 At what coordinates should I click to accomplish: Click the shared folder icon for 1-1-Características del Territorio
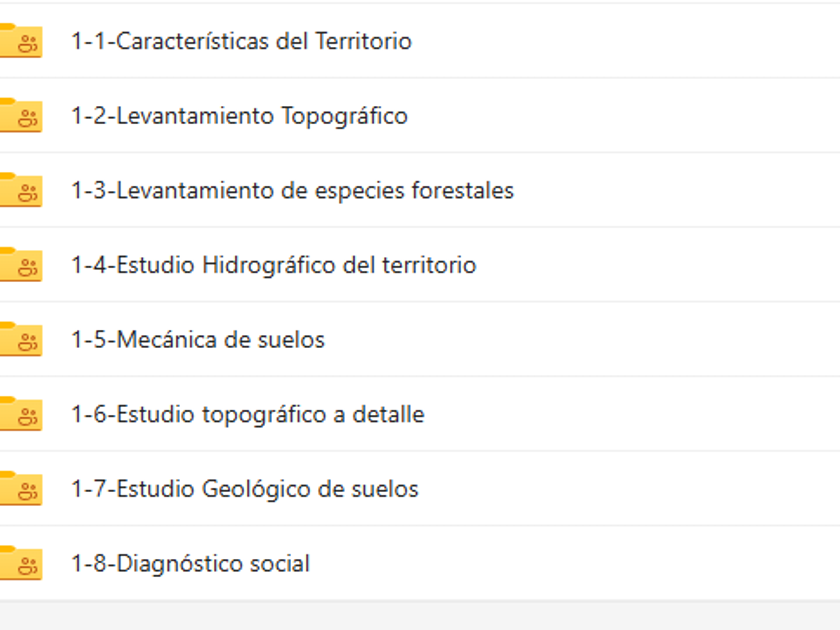point(20,41)
